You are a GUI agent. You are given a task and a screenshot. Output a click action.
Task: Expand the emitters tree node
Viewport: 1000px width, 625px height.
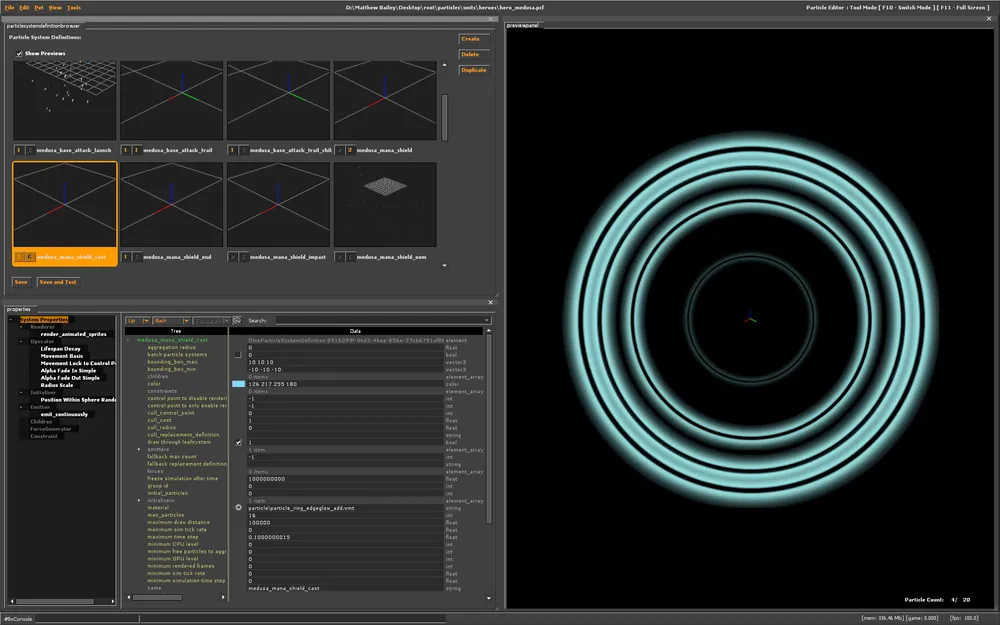[139, 449]
